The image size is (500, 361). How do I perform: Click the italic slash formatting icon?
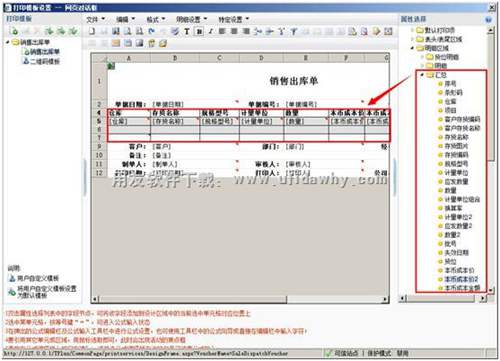[x=211, y=32]
